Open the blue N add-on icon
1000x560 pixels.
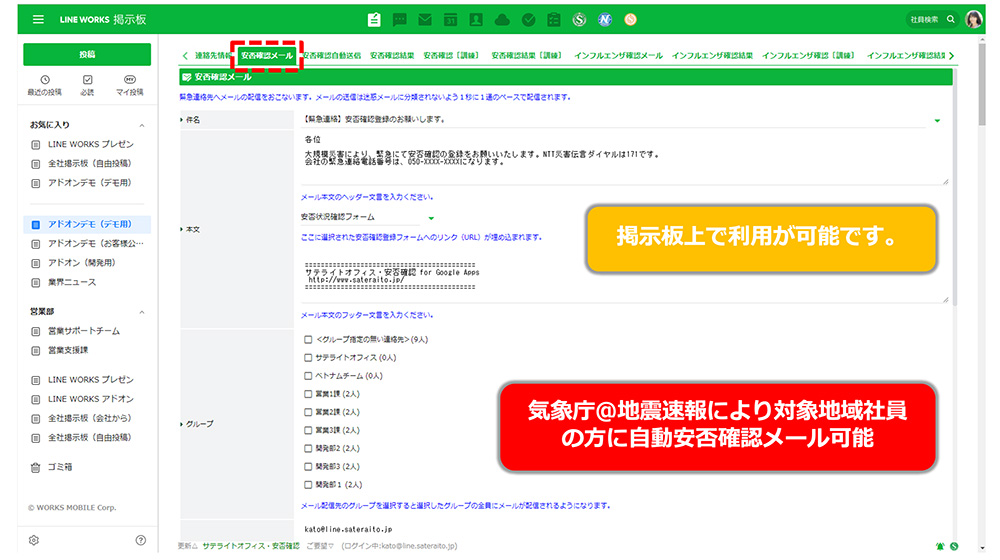coord(605,20)
